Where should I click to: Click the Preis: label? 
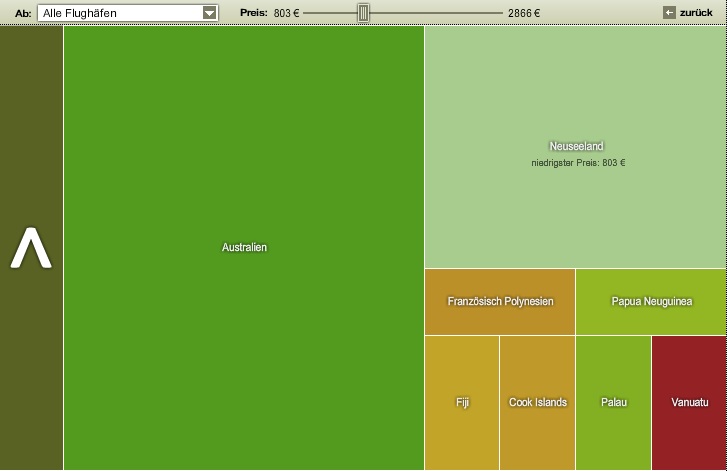point(253,13)
